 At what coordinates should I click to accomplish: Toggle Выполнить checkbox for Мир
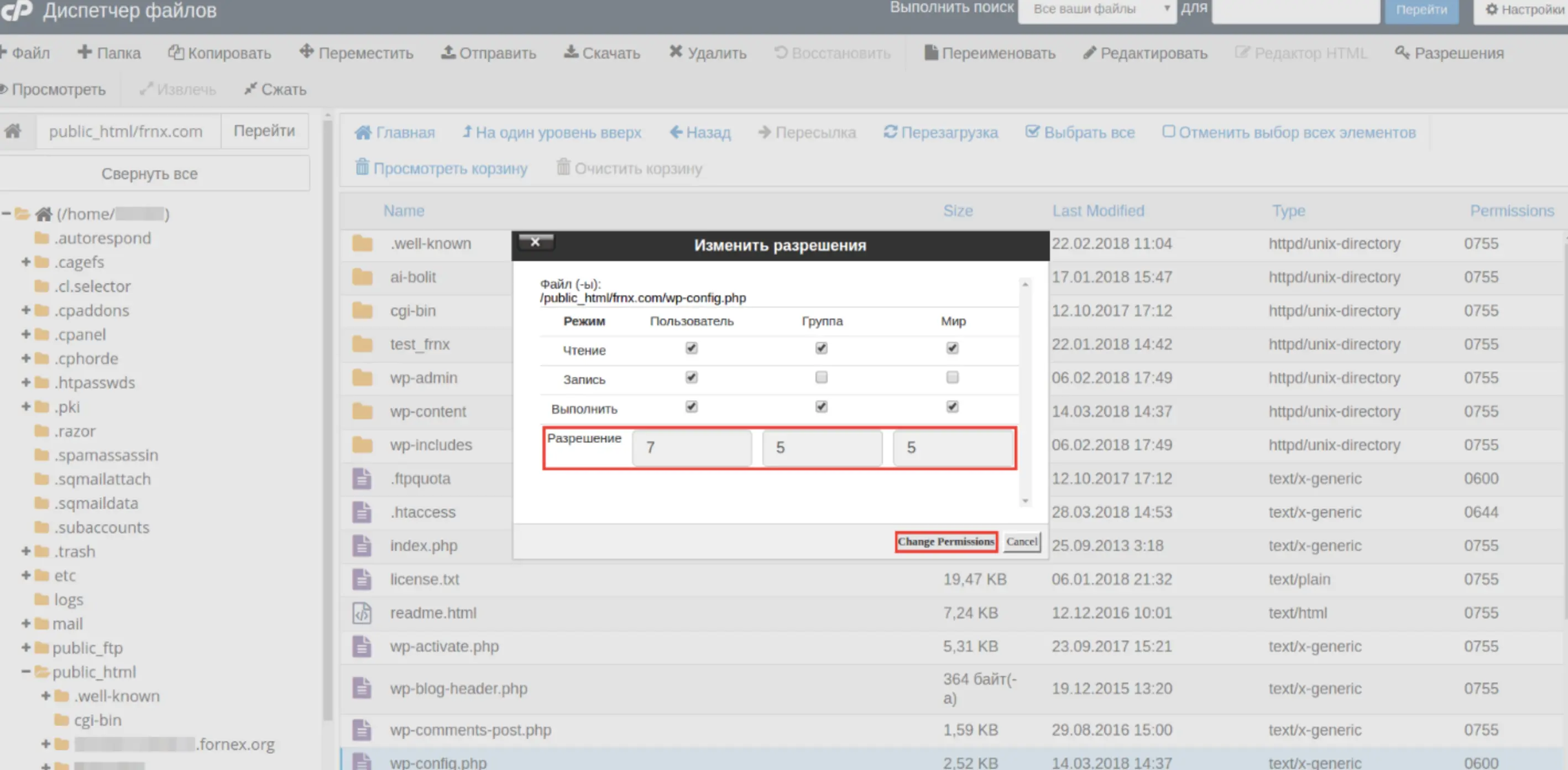952,407
